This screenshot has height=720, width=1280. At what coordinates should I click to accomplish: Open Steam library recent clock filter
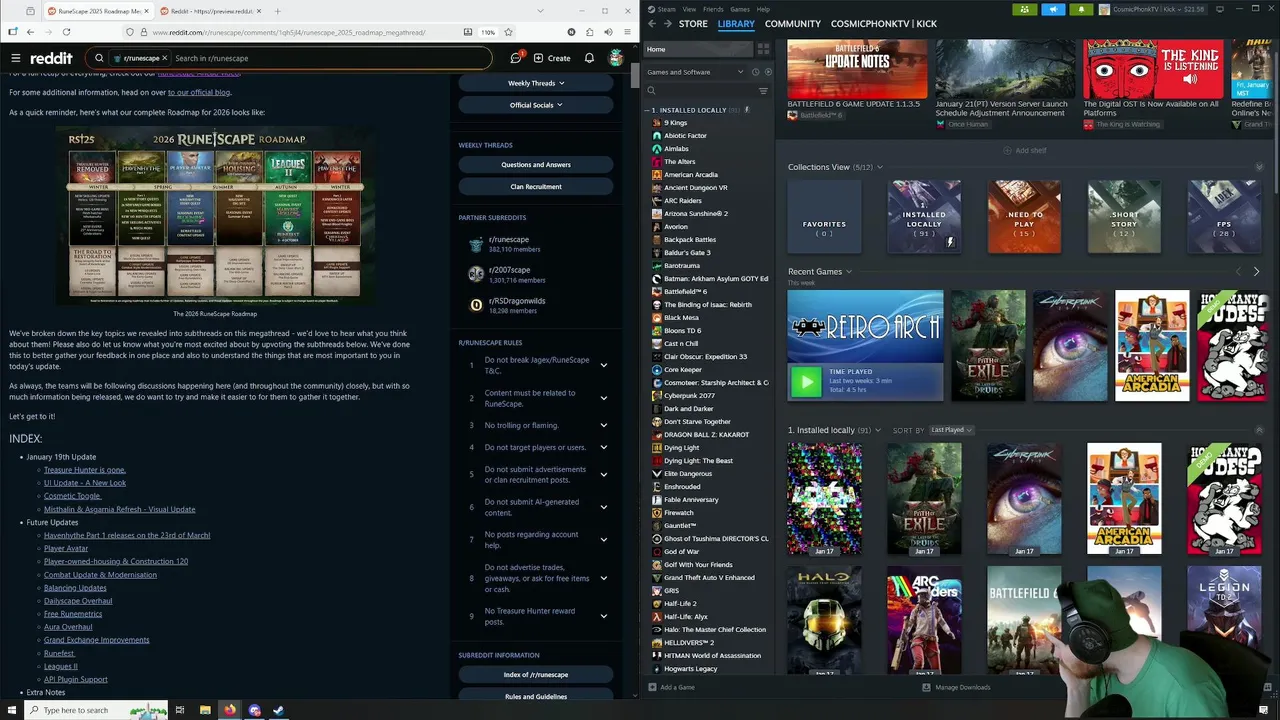coord(755,72)
